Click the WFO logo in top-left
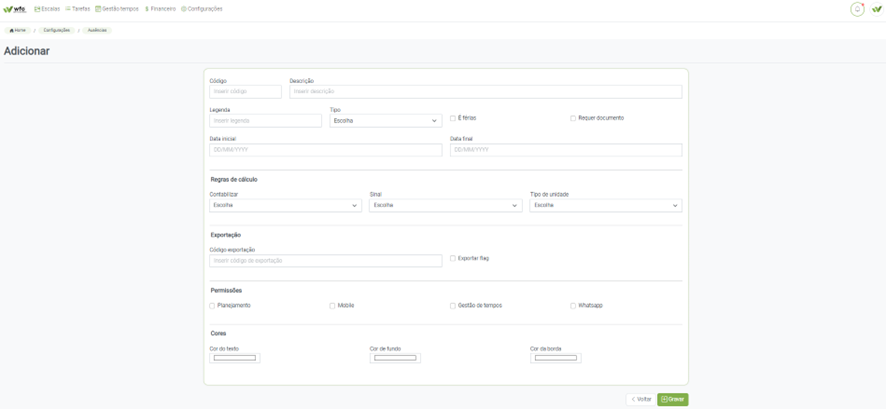886x409 pixels. click(x=15, y=8)
